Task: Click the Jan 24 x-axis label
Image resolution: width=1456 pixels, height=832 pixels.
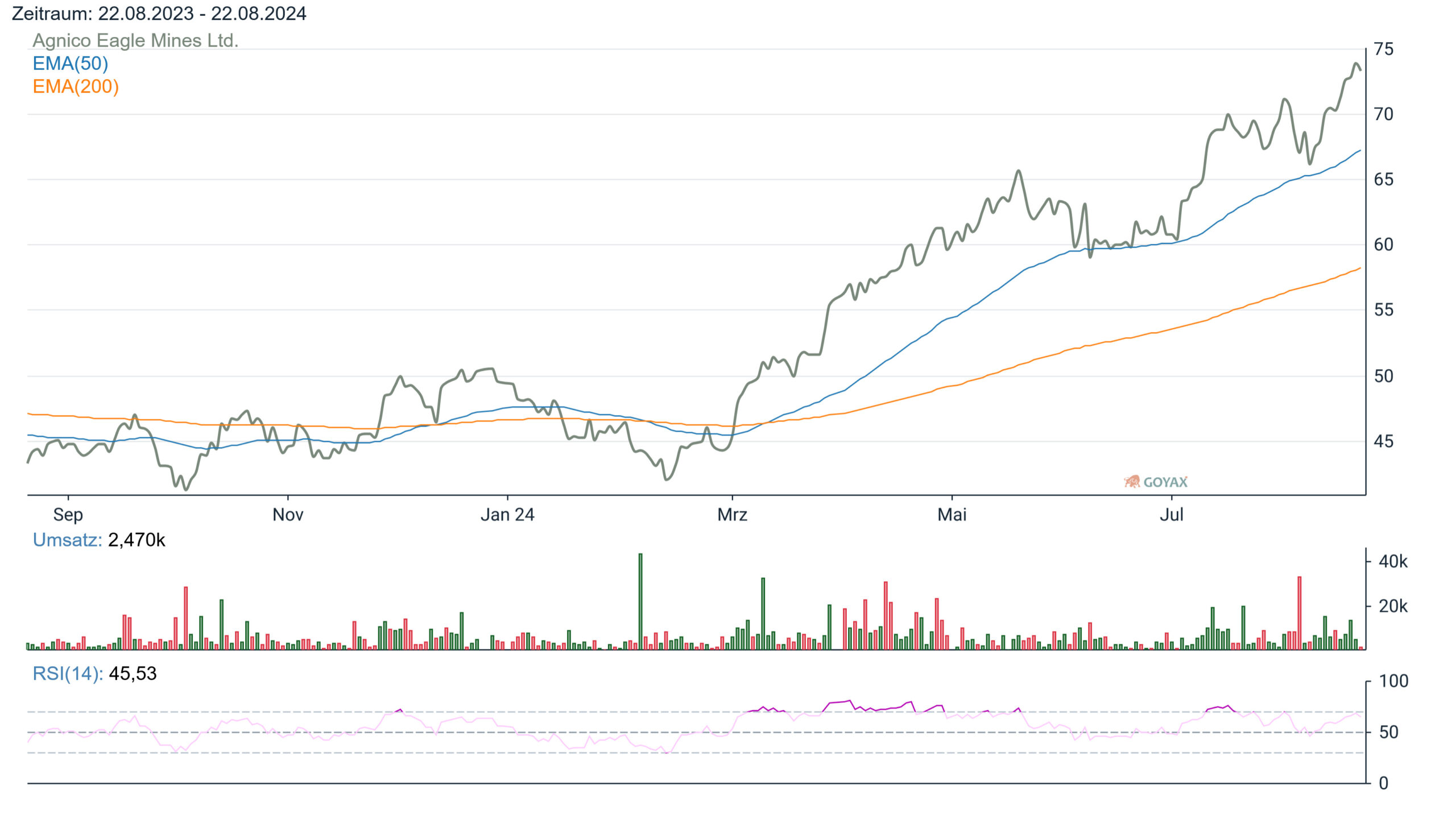Action: pyautogui.click(x=507, y=515)
